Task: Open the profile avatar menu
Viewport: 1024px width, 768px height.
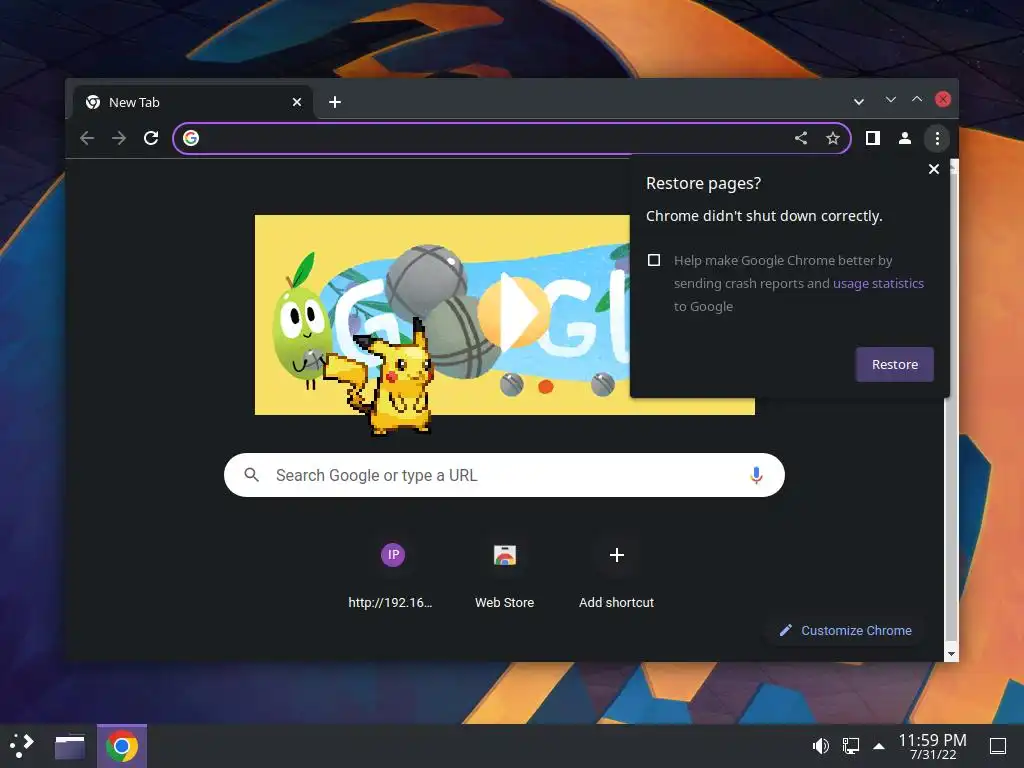Action: pyautogui.click(x=904, y=138)
